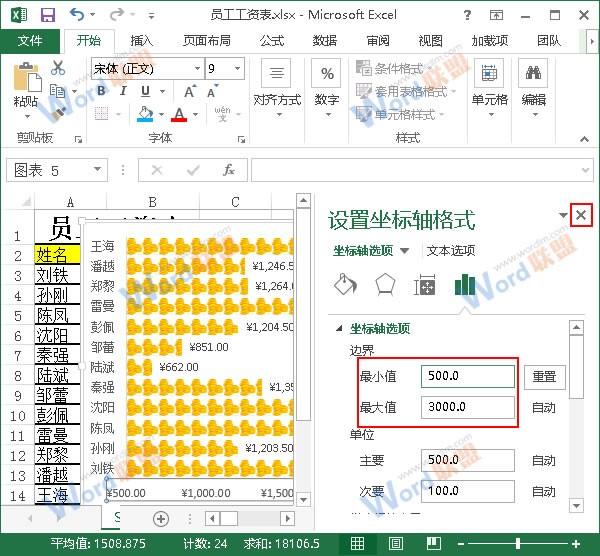
Task: Click the Format Painter brush icon
Action: [58, 113]
